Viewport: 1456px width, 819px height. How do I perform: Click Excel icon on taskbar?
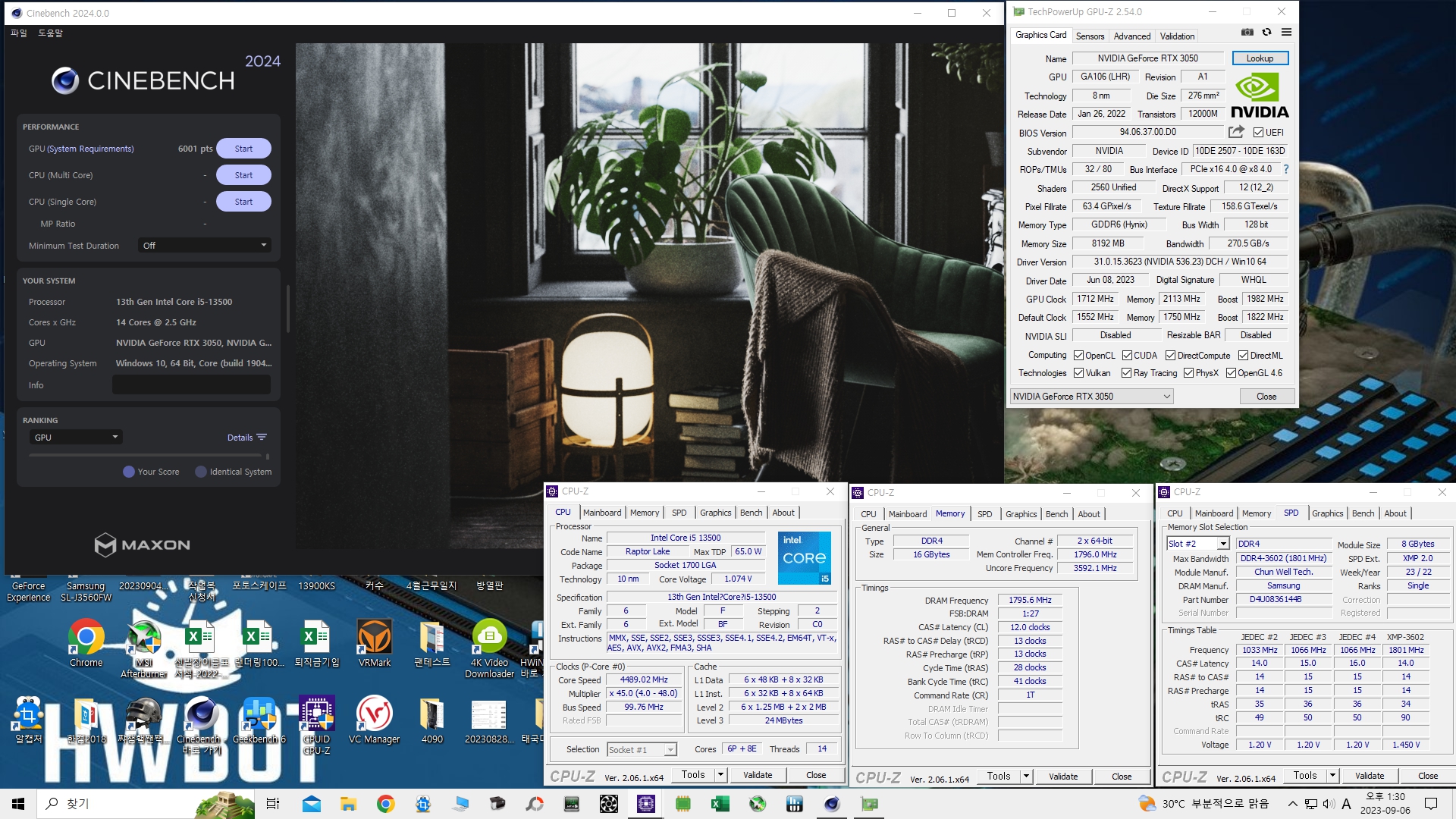[x=720, y=804]
